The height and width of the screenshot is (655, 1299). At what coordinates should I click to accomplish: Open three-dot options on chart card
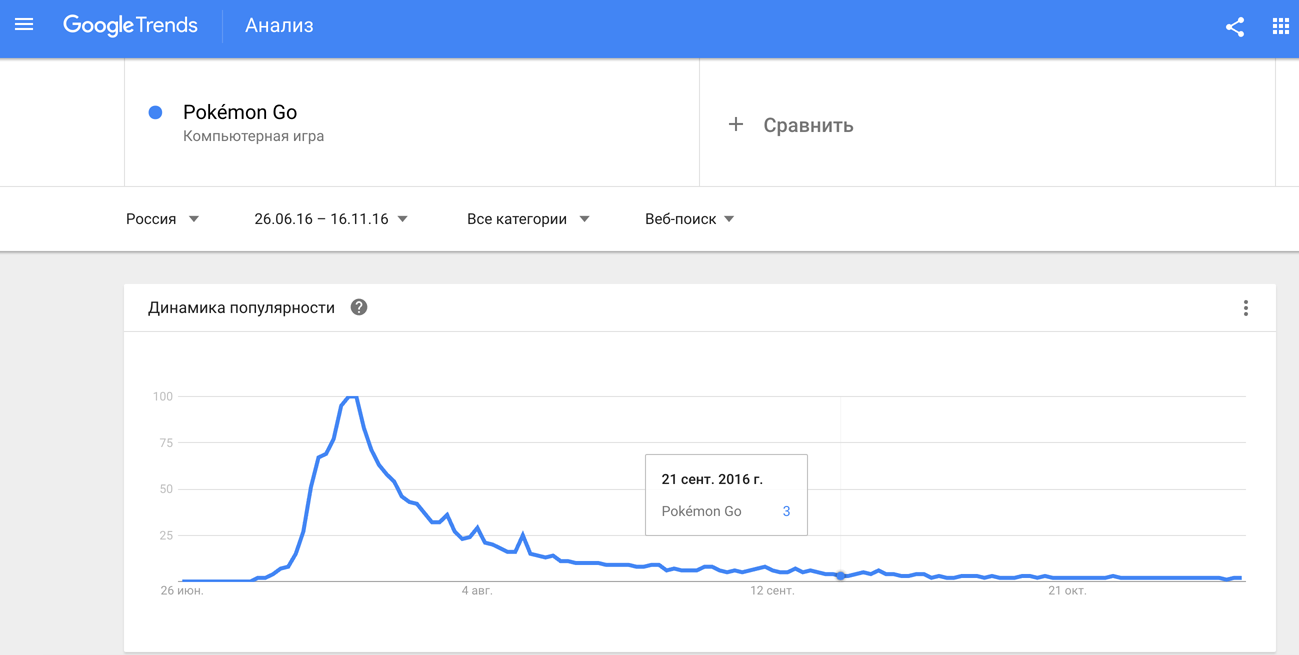1245,308
